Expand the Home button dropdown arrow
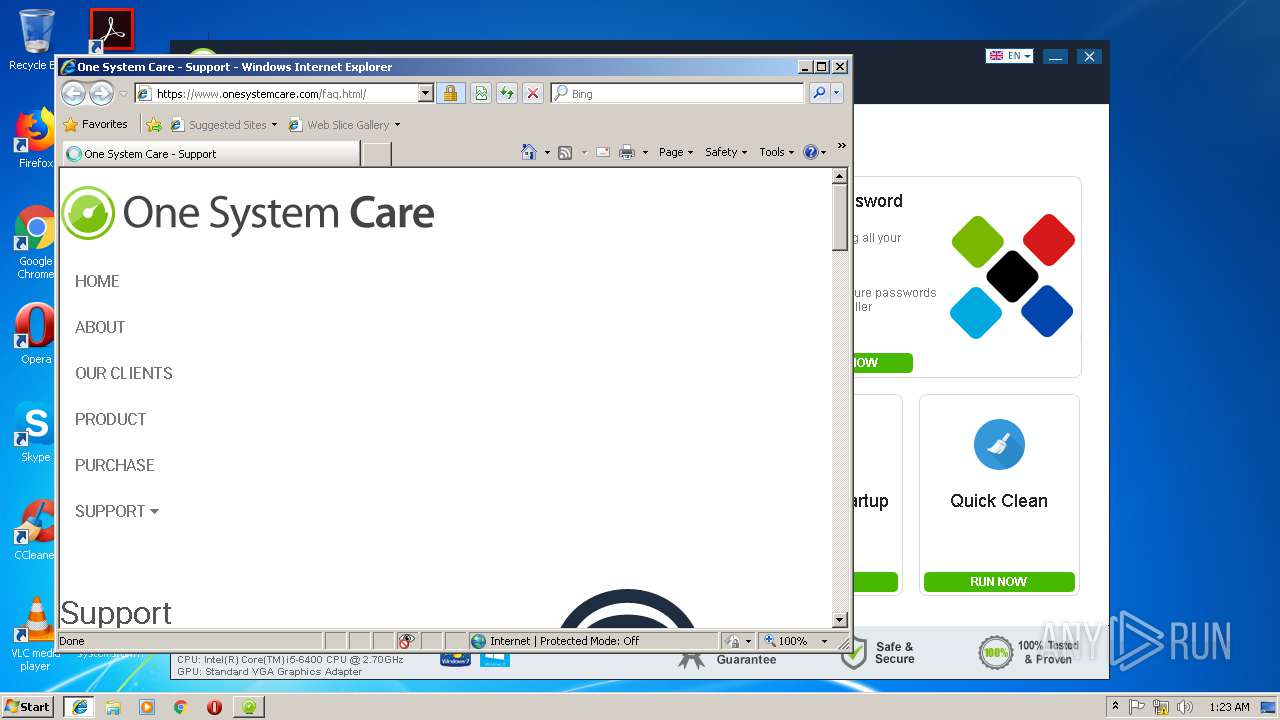 click(547, 153)
